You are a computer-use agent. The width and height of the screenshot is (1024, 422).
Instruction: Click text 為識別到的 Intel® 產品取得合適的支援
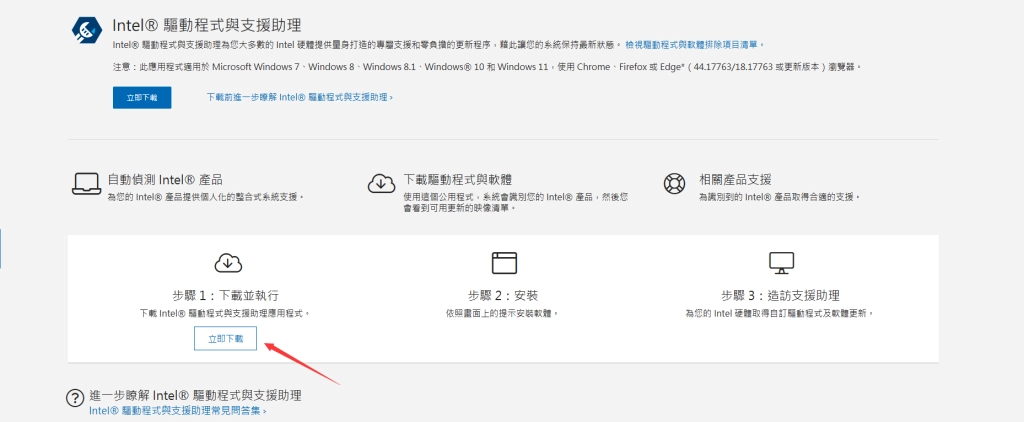coord(778,196)
